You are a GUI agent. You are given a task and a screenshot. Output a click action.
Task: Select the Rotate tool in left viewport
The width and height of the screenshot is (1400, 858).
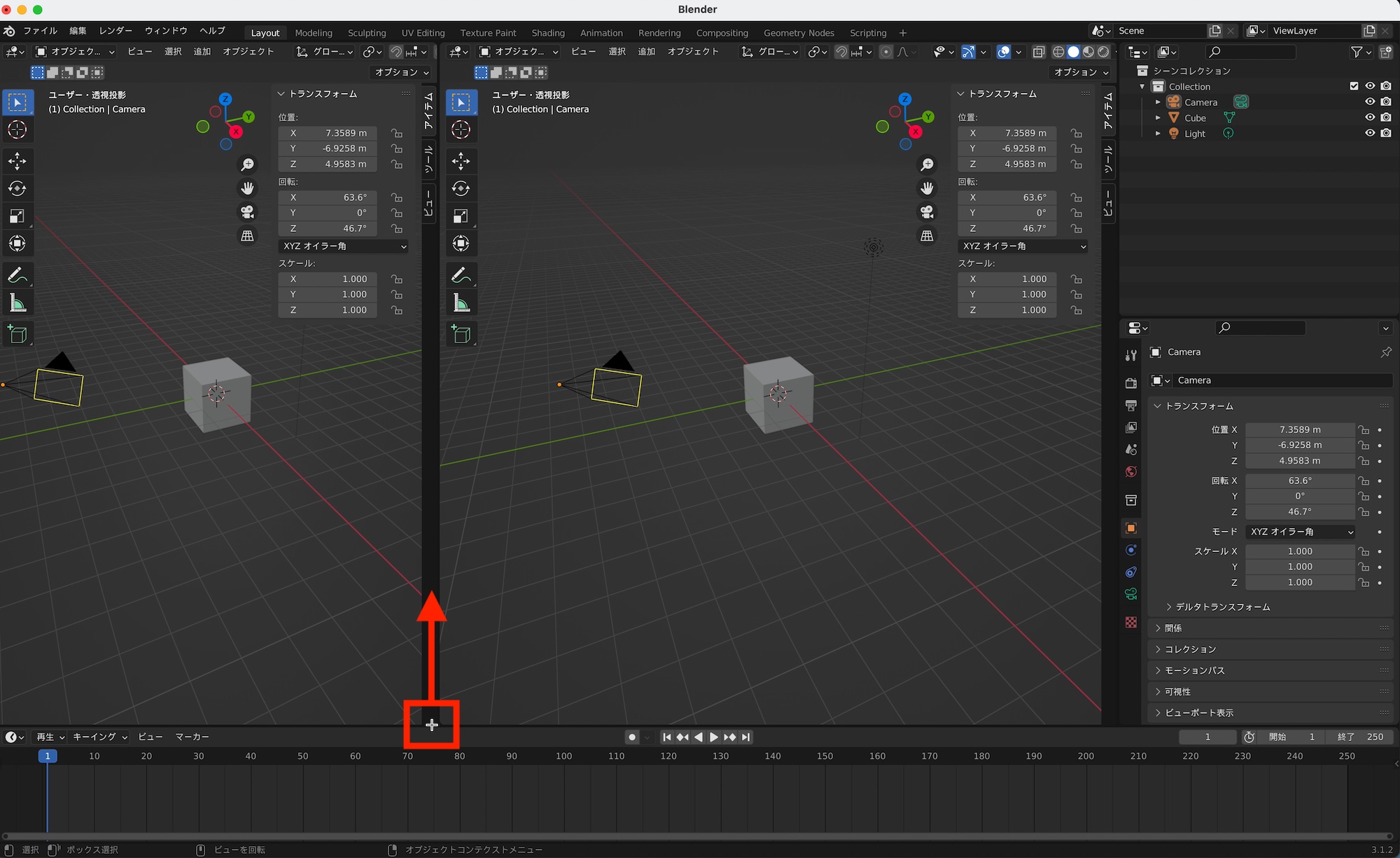click(x=17, y=188)
